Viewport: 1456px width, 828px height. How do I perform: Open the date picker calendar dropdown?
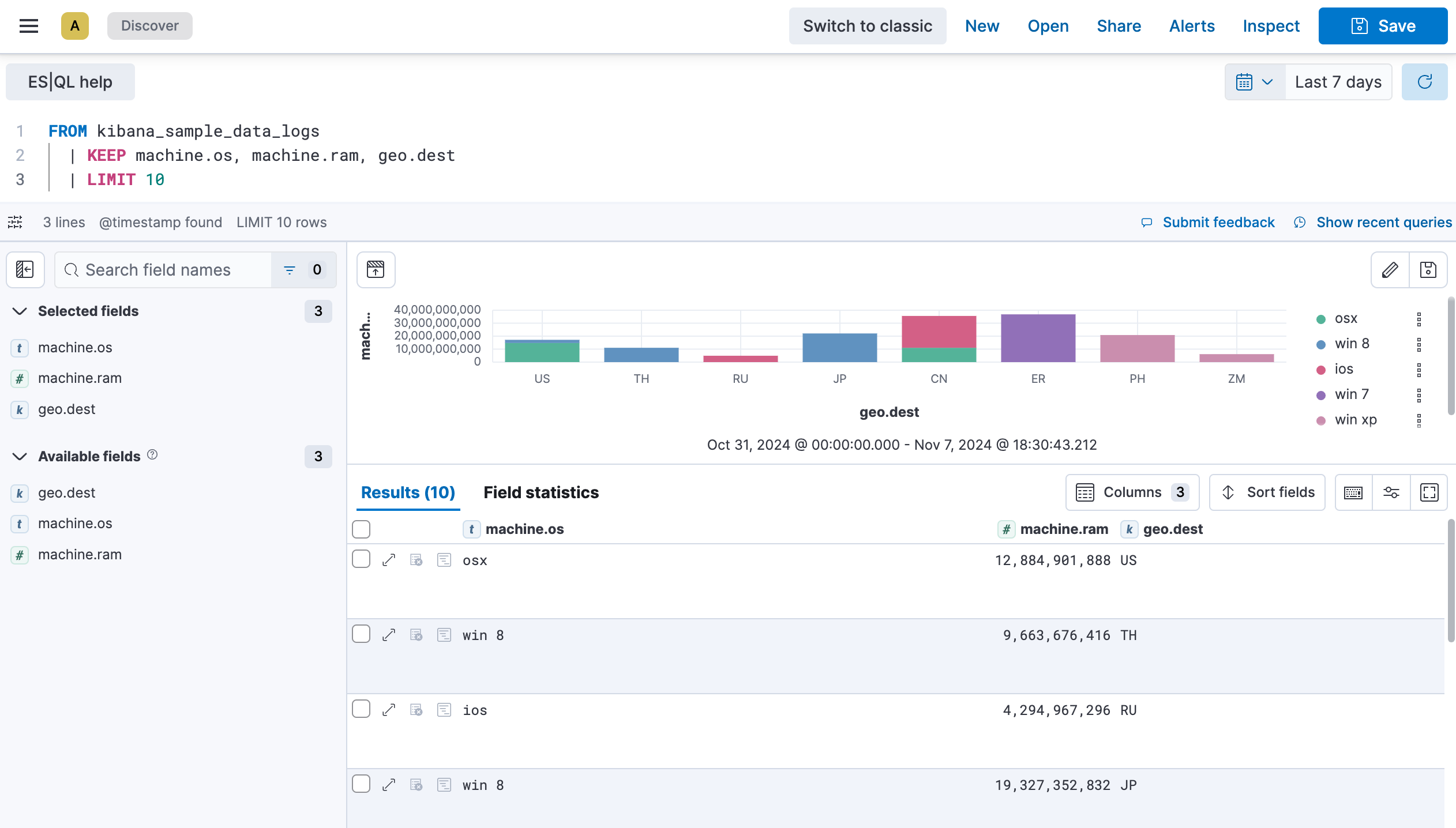(1253, 82)
